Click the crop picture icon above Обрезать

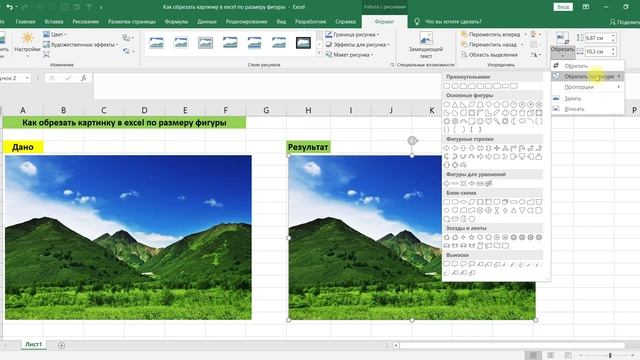point(562,38)
